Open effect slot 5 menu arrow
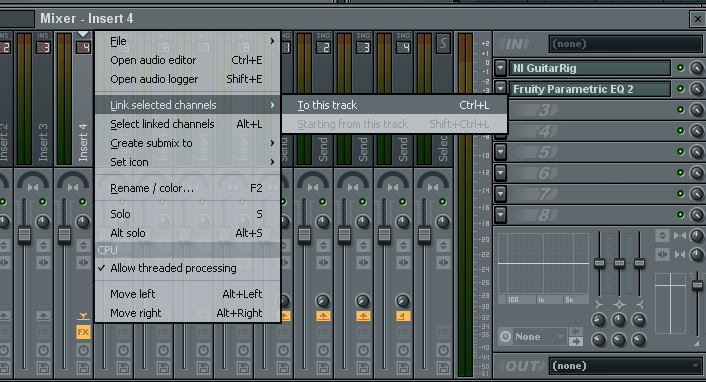Image resolution: width=706 pixels, height=382 pixels. pyautogui.click(x=500, y=152)
